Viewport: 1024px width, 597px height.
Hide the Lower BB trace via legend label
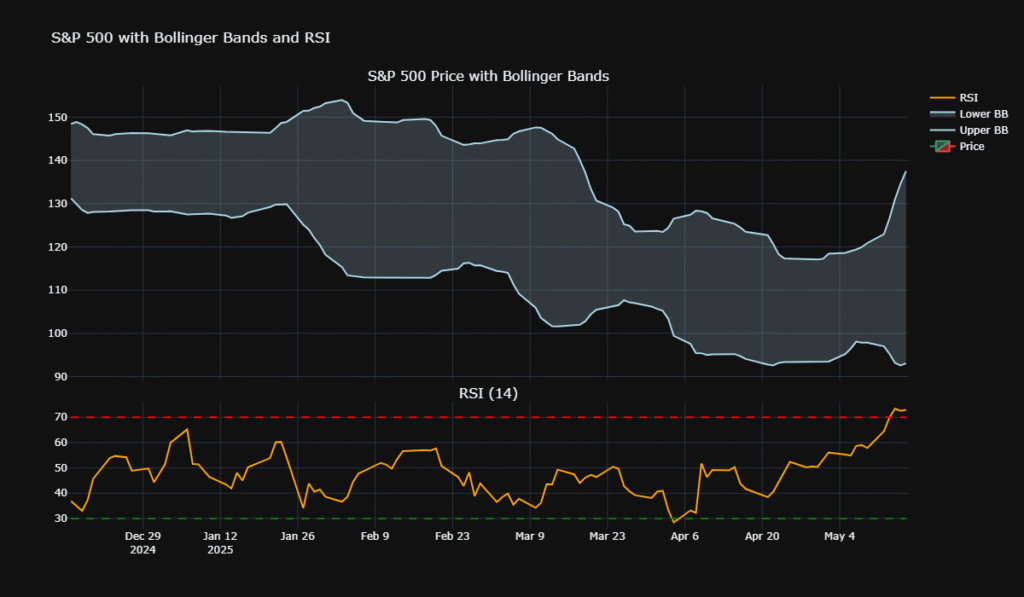[x=983, y=114]
